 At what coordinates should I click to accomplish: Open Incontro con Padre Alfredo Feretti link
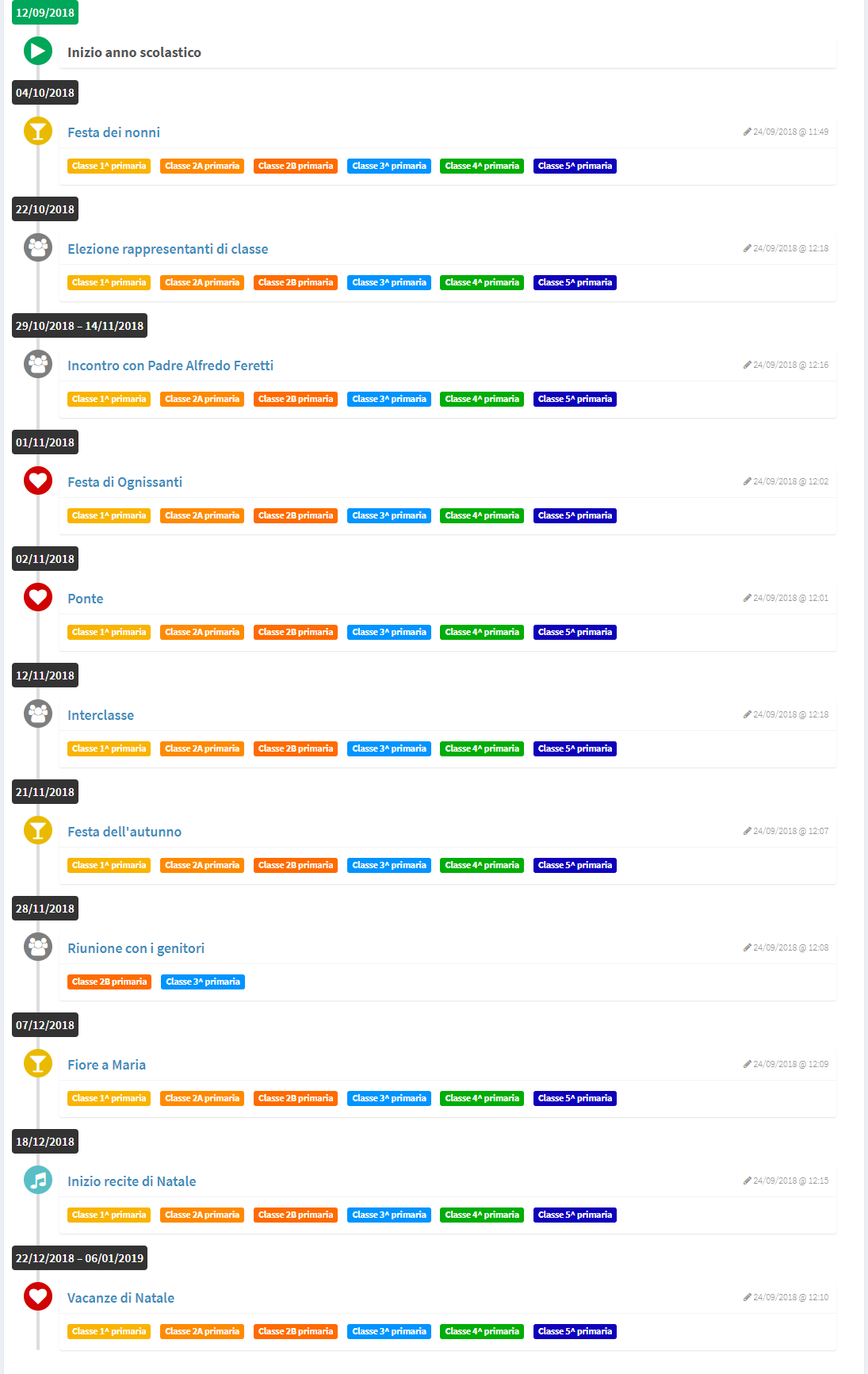pos(170,366)
